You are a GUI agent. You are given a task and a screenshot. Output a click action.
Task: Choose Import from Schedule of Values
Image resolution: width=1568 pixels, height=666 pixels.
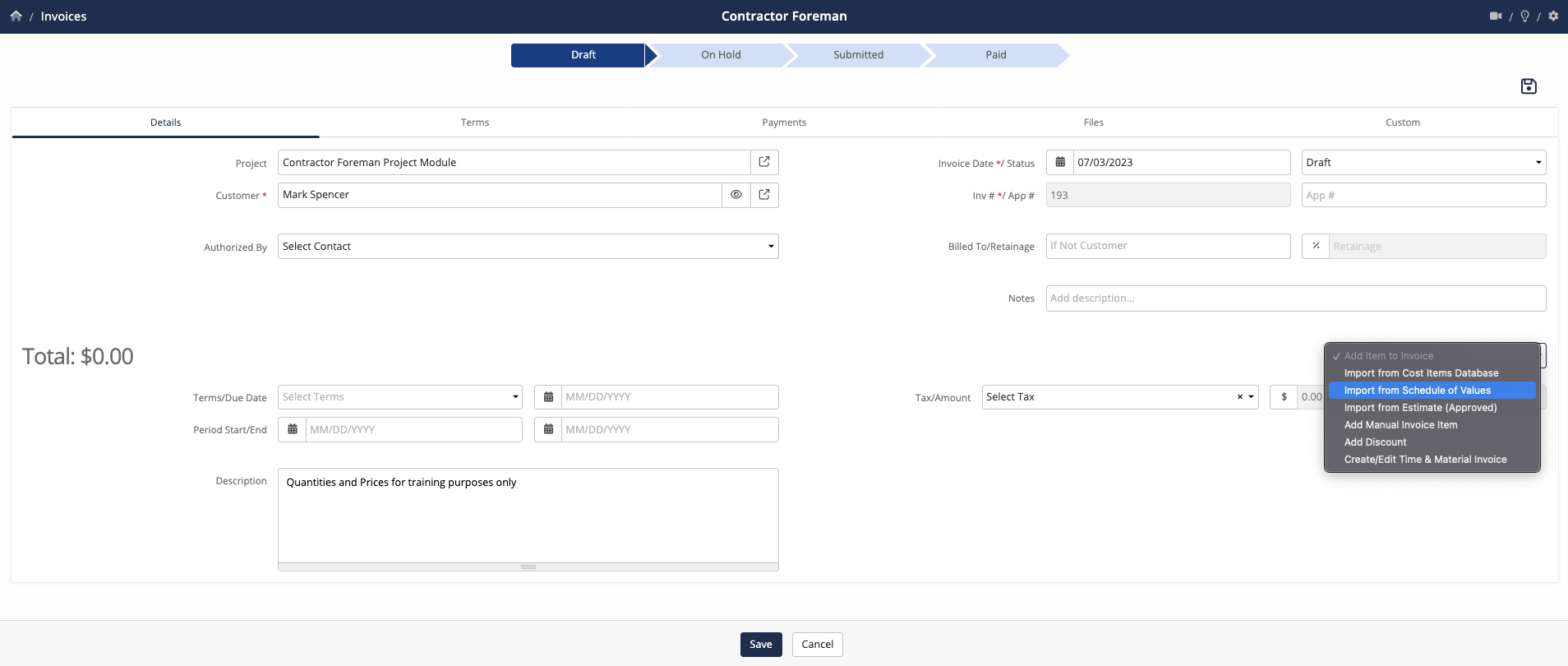coord(1432,391)
